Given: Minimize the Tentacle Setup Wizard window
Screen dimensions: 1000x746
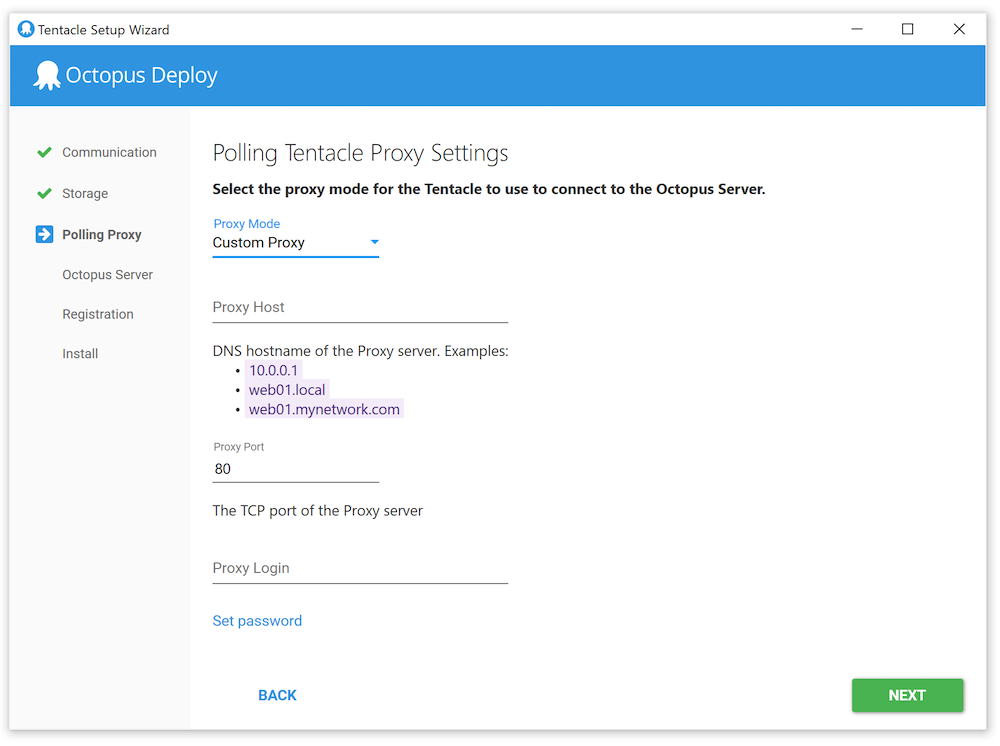Looking at the screenshot, I should (x=857, y=29).
